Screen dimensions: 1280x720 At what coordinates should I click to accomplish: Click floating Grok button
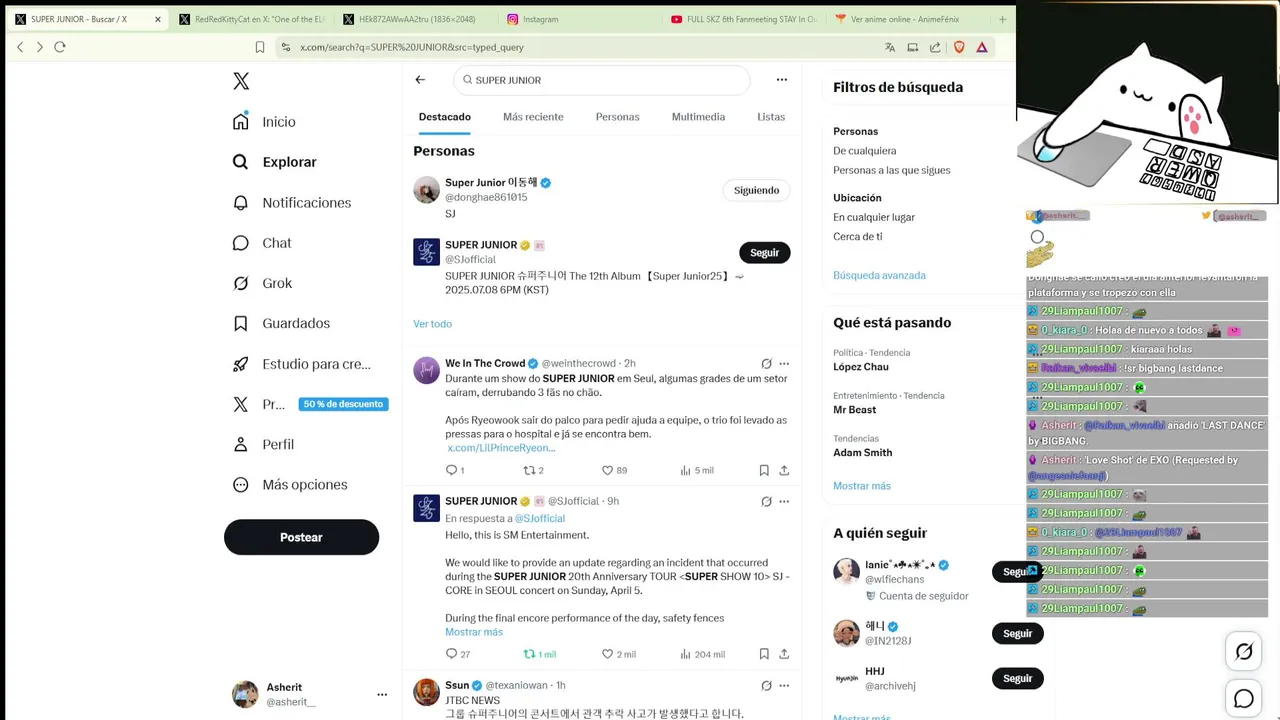pos(1244,652)
